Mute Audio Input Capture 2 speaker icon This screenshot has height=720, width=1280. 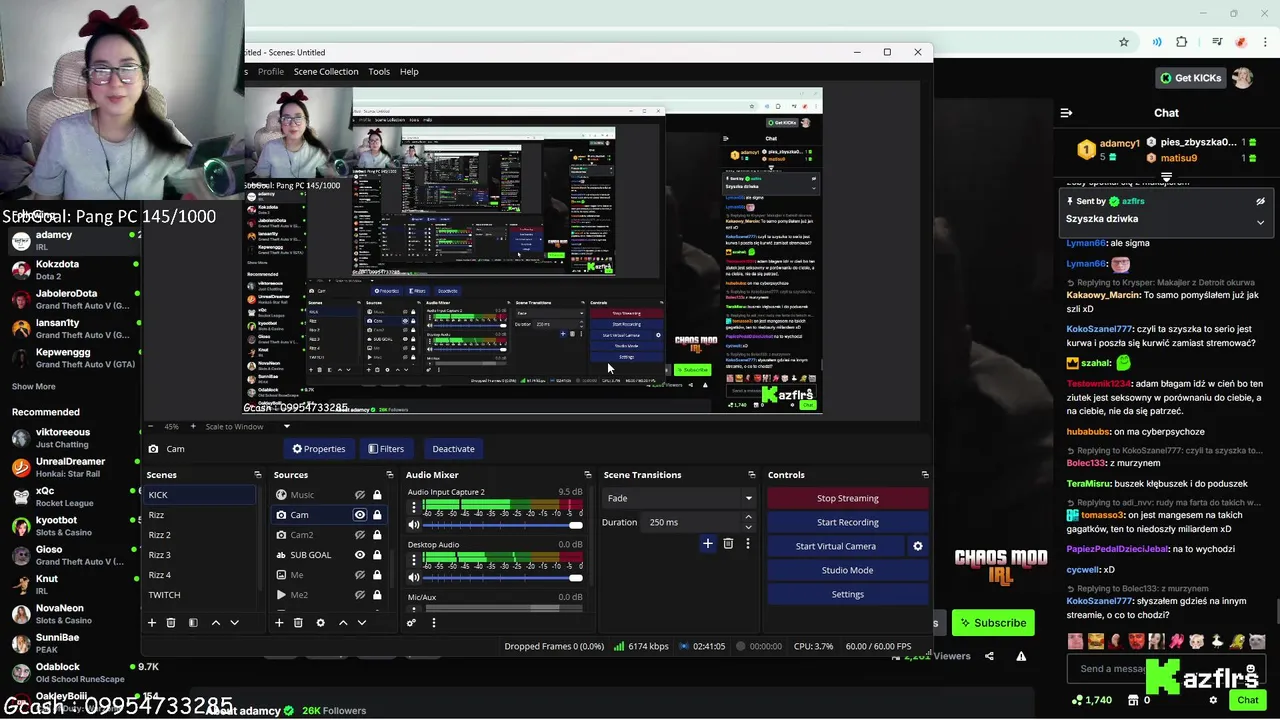coord(414,525)
